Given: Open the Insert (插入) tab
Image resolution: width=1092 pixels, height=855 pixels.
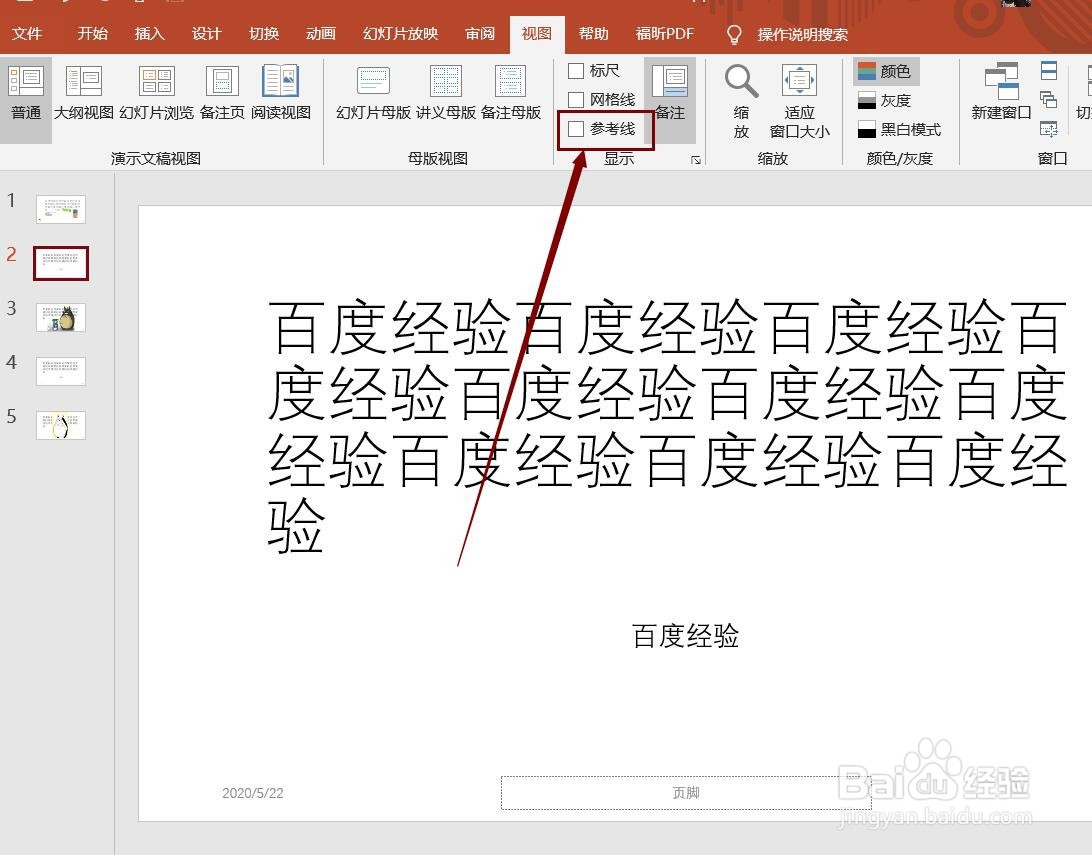Looking at the screenshot, I should [x=149, y=33].
